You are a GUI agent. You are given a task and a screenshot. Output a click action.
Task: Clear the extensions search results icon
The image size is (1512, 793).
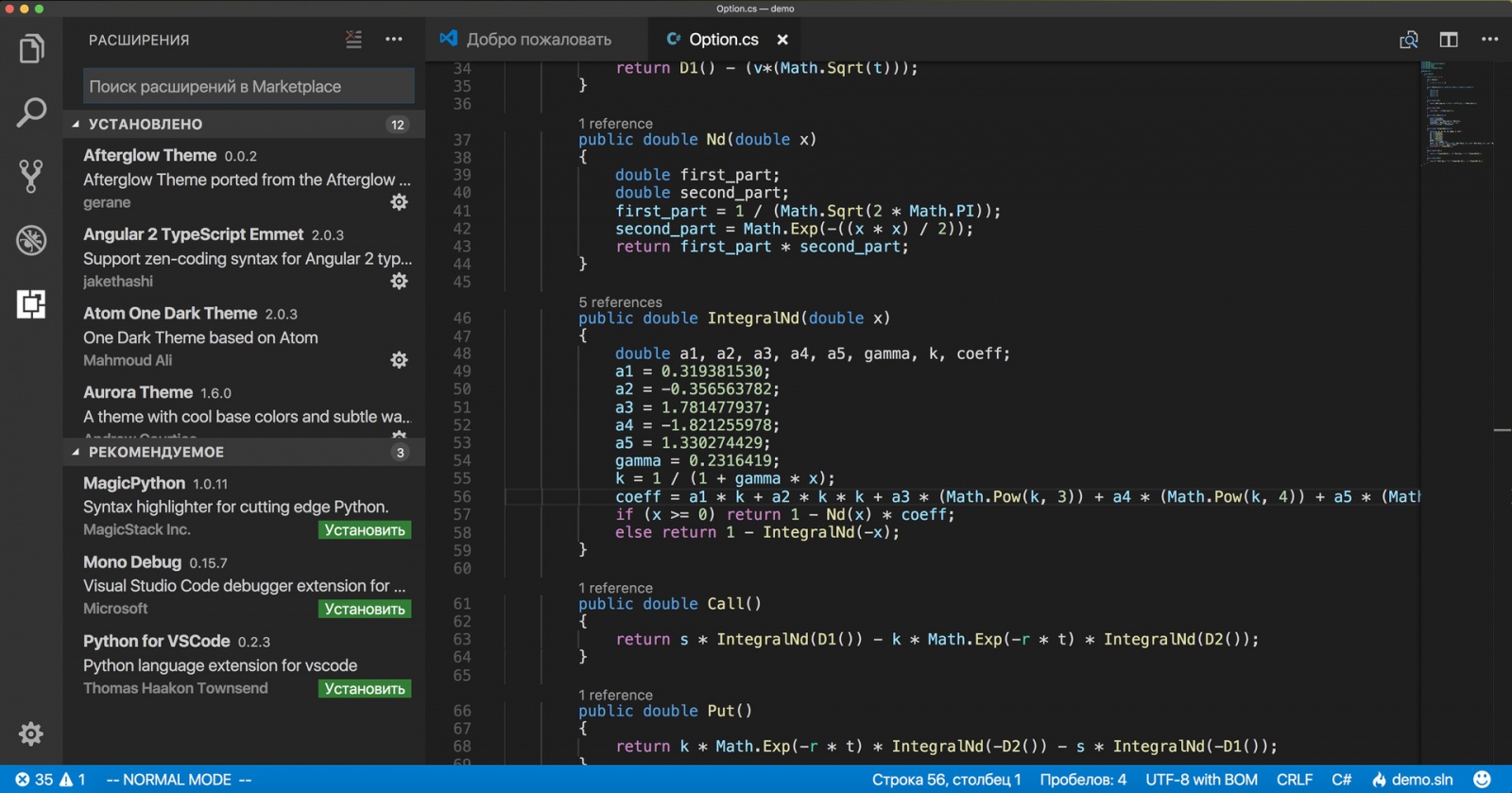pyautogui.click(x=353, y=40)
